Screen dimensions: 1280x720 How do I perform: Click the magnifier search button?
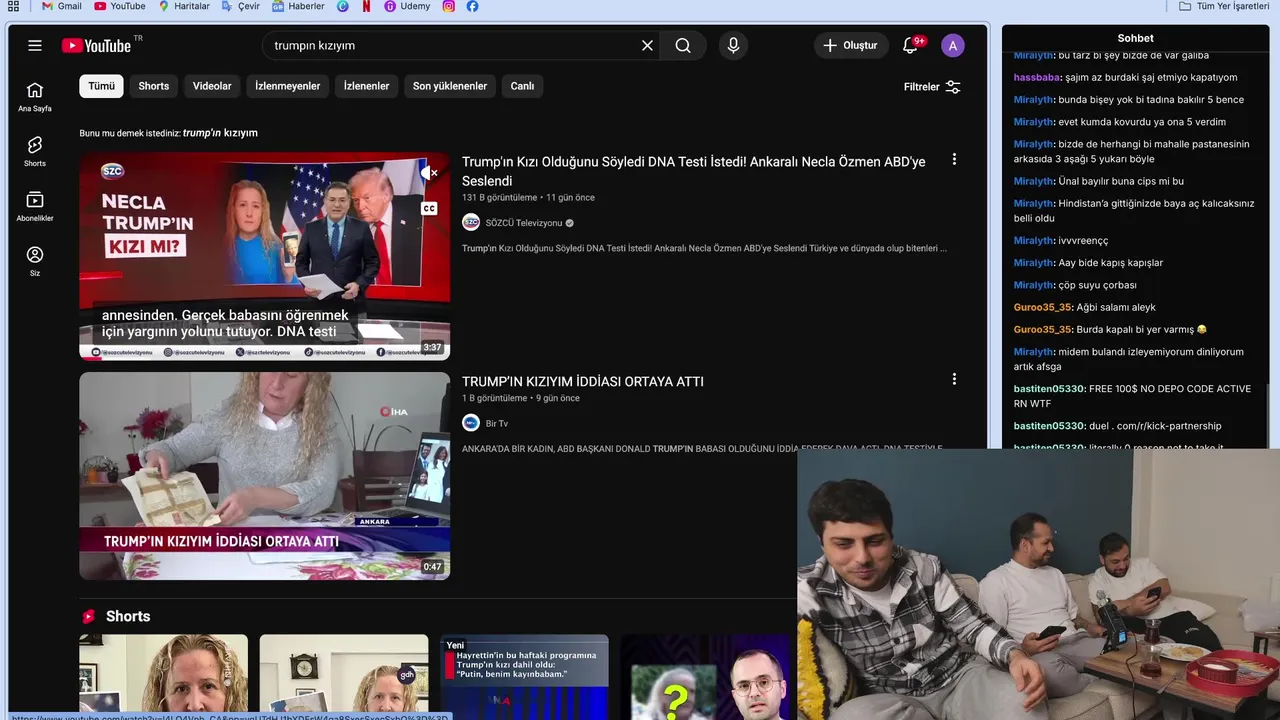click(683, 45)
